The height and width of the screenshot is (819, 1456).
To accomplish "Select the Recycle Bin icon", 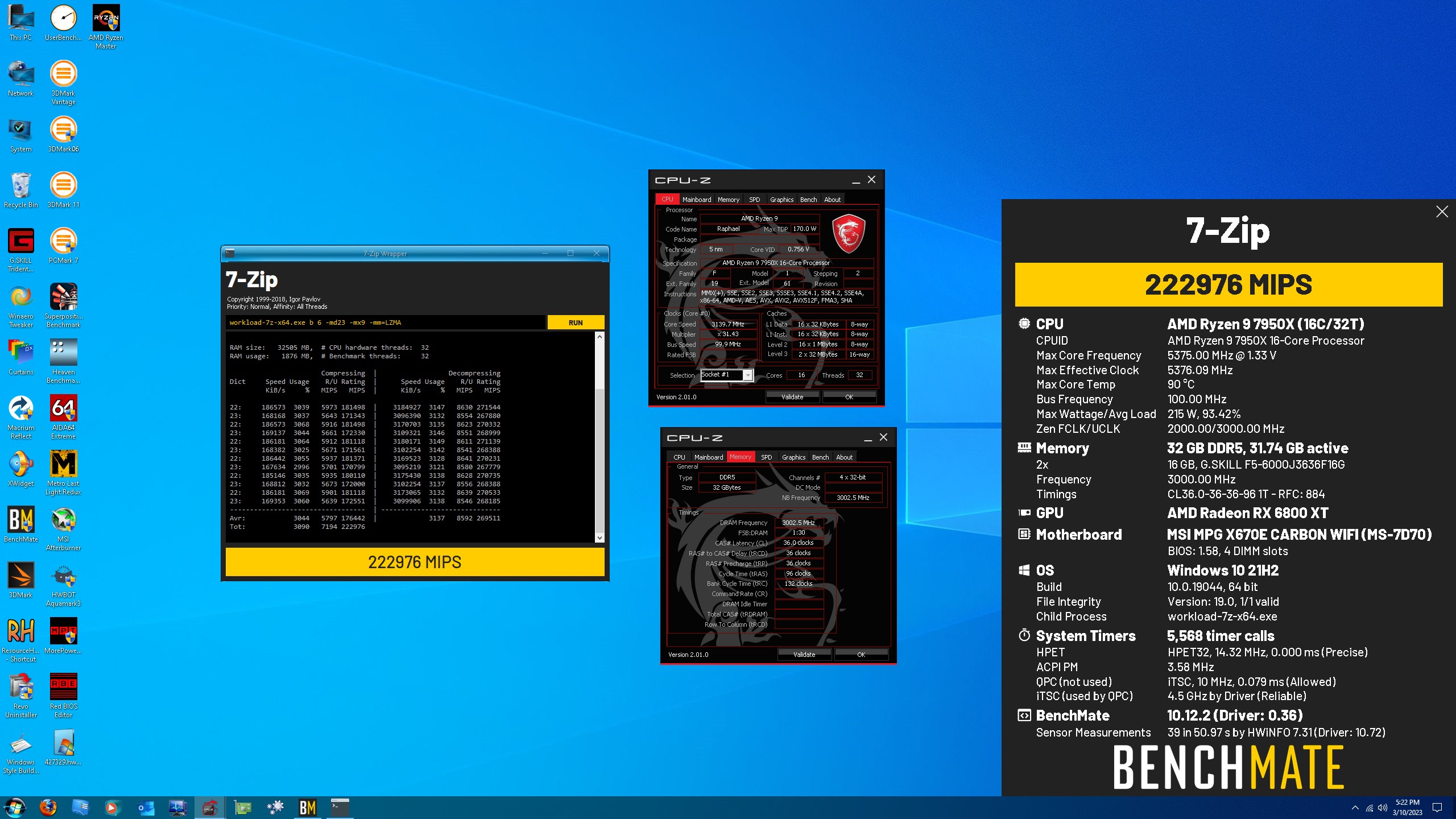I will (x=21, y=191).
